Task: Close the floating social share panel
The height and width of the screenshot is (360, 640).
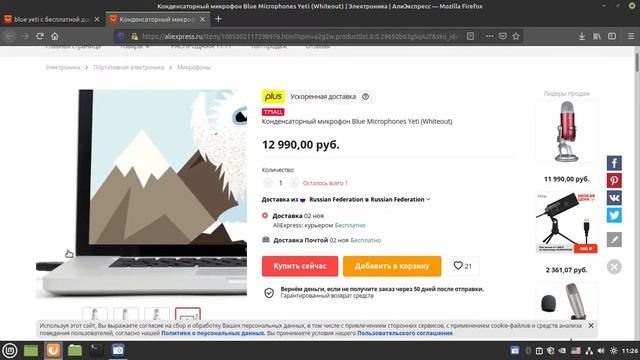Action: (x=614, y=267)
